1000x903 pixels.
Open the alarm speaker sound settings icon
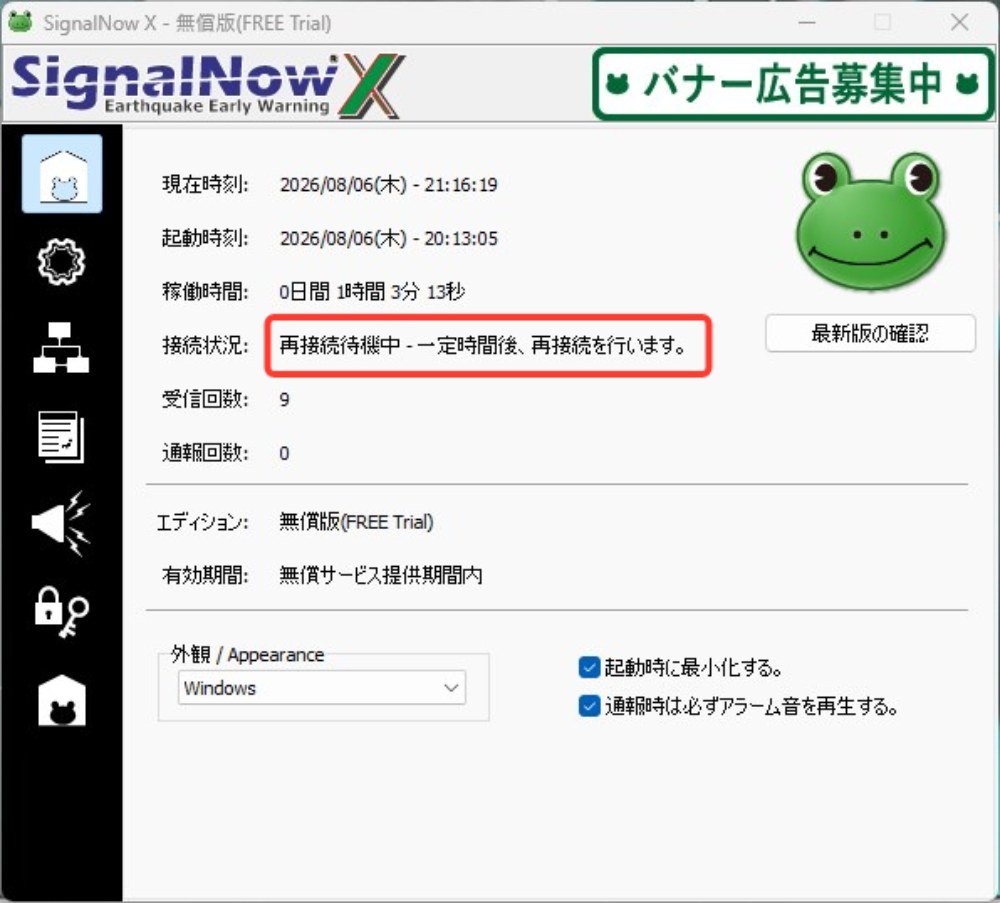click(x=61, y=524)
